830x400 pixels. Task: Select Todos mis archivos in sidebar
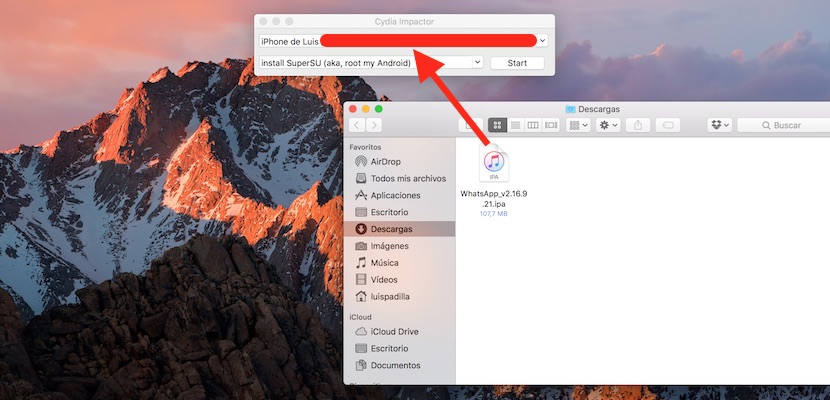click(400, 178)
